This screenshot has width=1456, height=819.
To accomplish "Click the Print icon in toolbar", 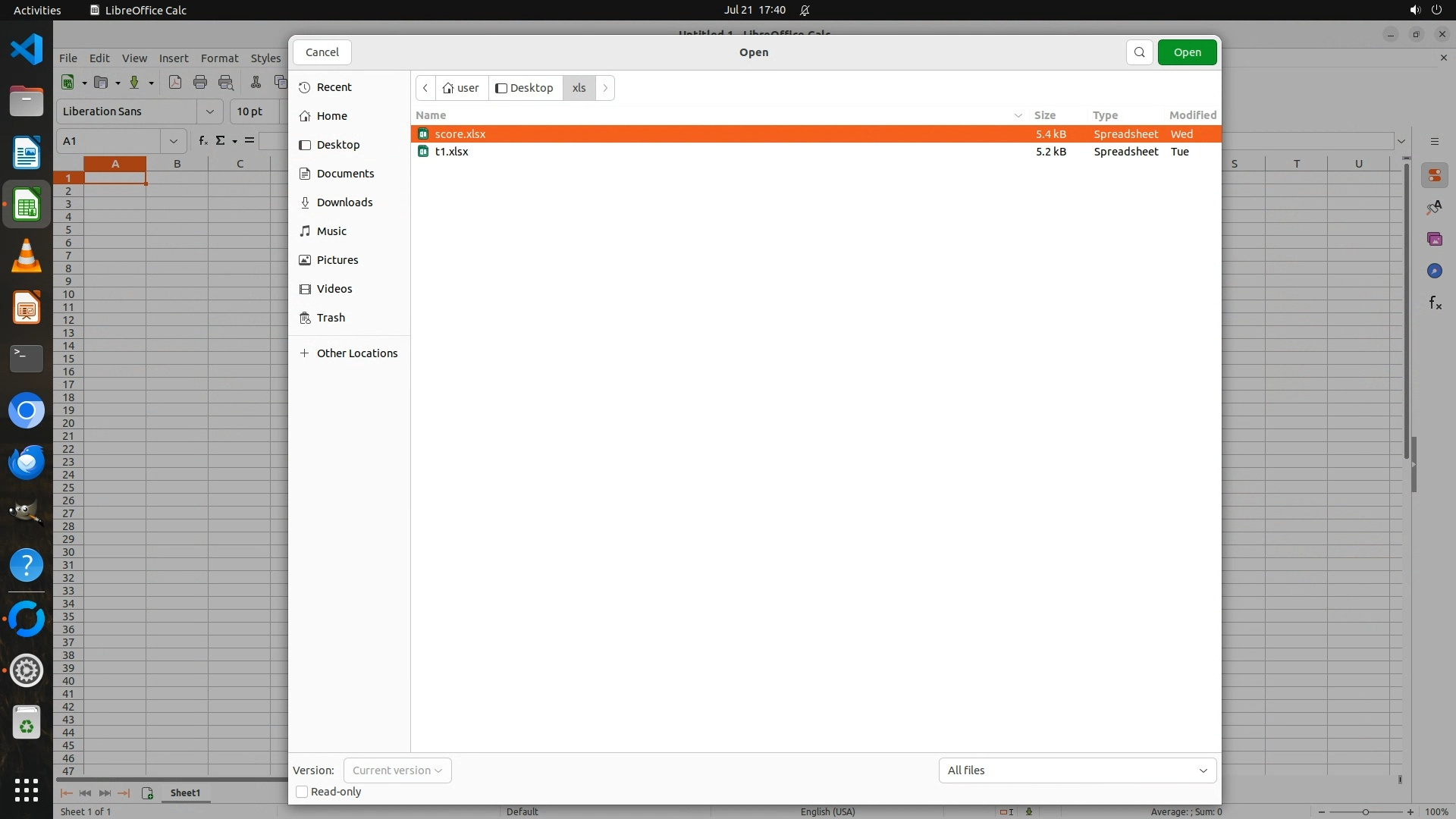I will [x=200, y=82].
